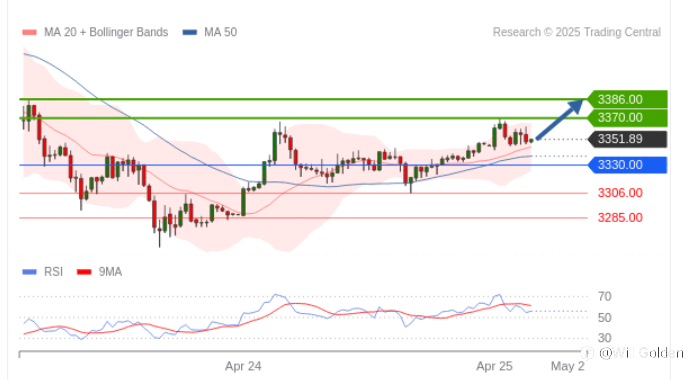691x380 pixels.
Task: Click the Apr 24 date axis label
Action: click(x=243, y=366)
